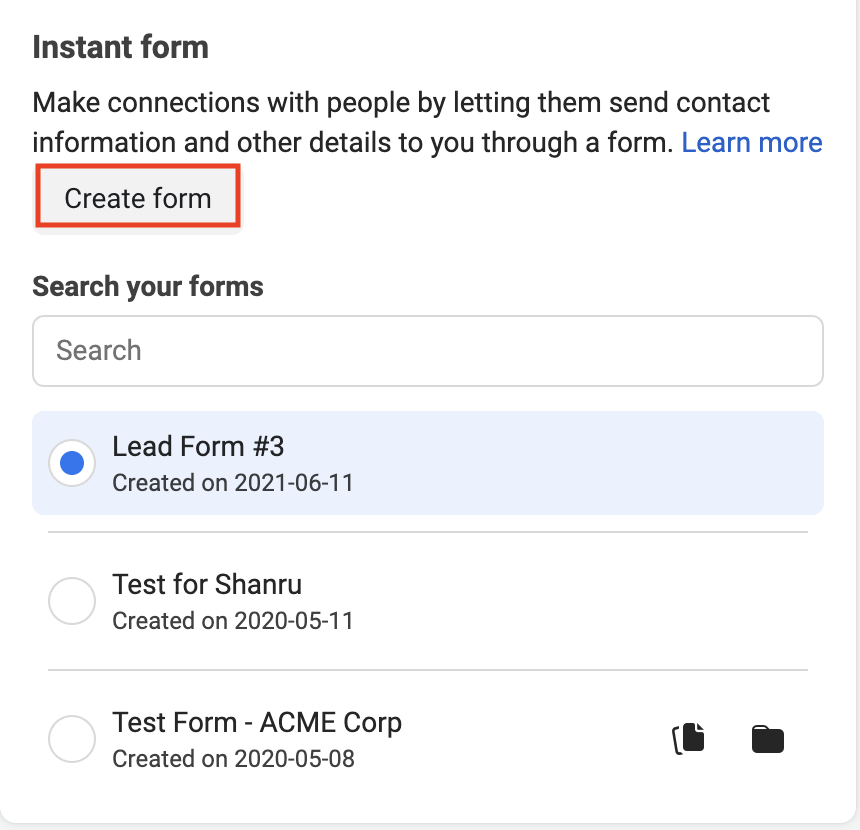Focus the Search your forms input field

pos(428,351)
